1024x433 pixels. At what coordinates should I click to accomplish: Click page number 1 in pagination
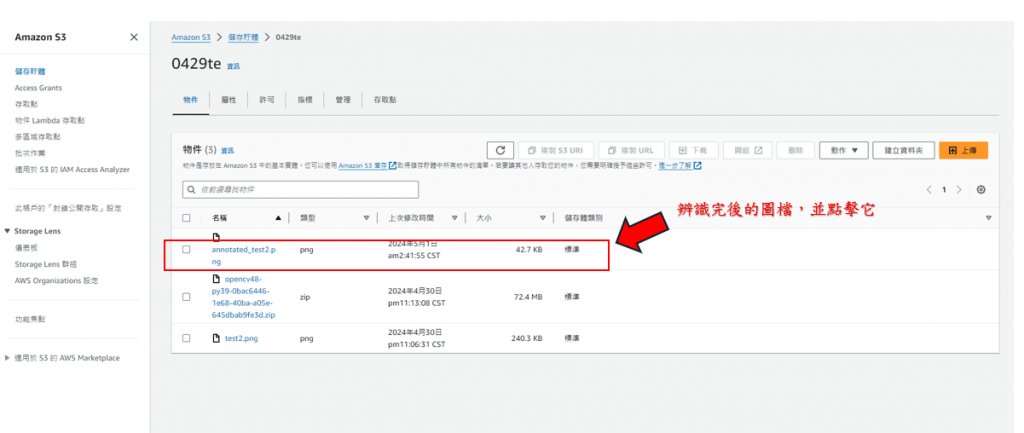944,190
